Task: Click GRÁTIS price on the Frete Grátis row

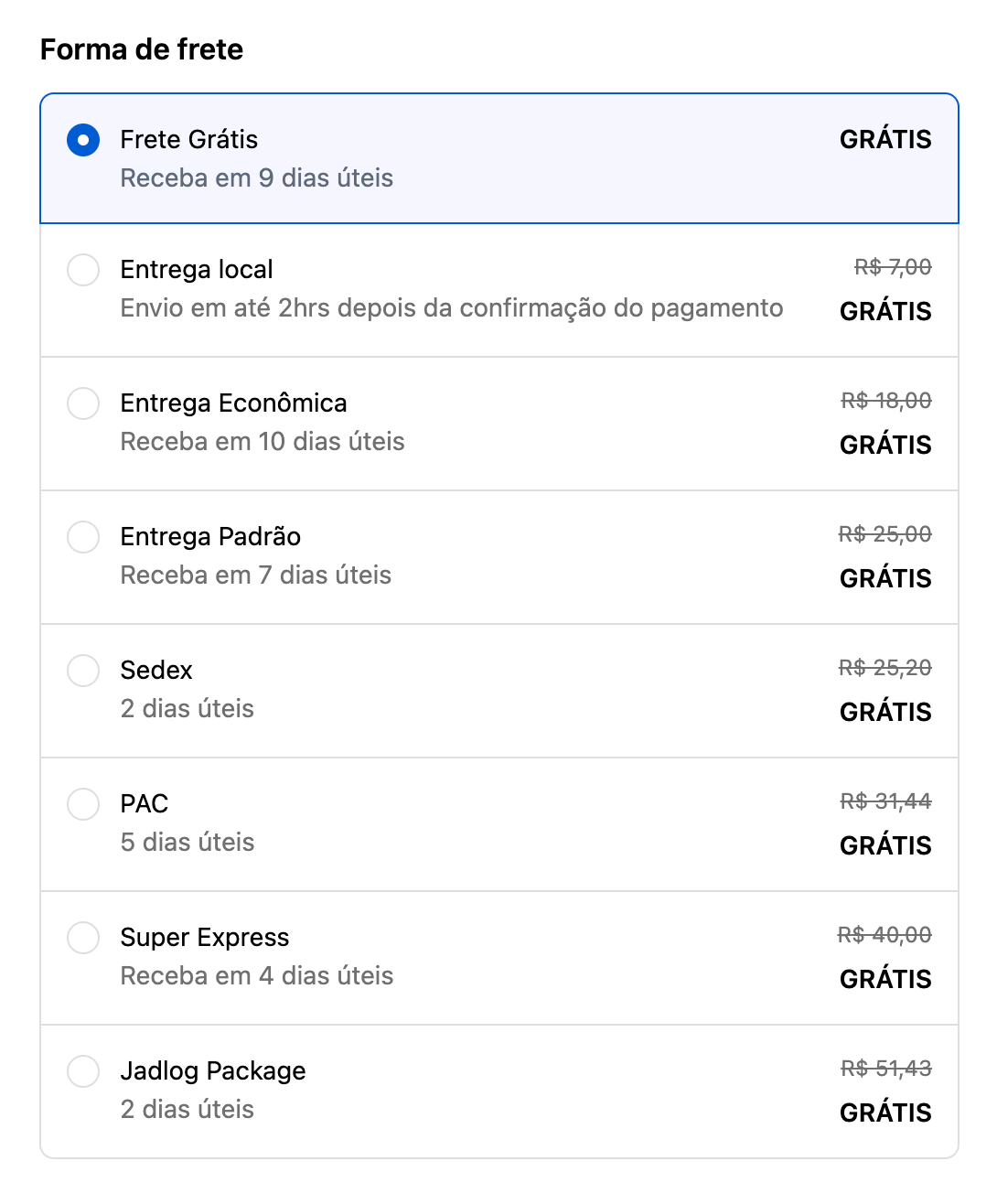Action: coord(885,140)
